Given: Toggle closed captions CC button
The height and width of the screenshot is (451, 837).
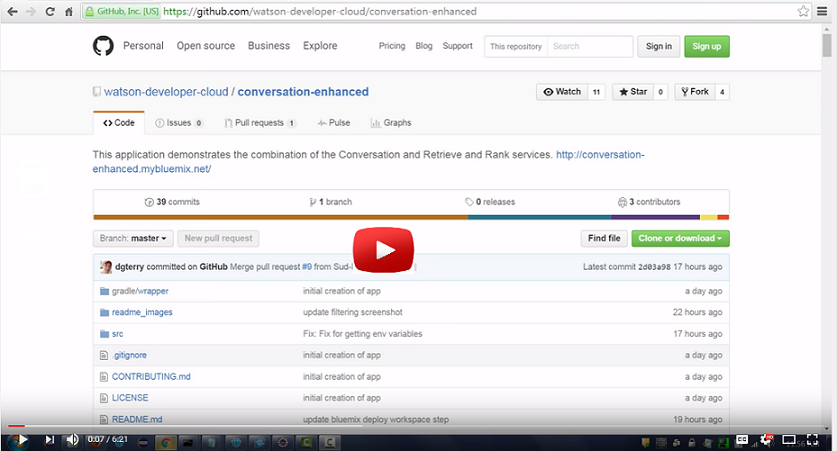Looking at the screenshot, I should click(x=742, y=440).
